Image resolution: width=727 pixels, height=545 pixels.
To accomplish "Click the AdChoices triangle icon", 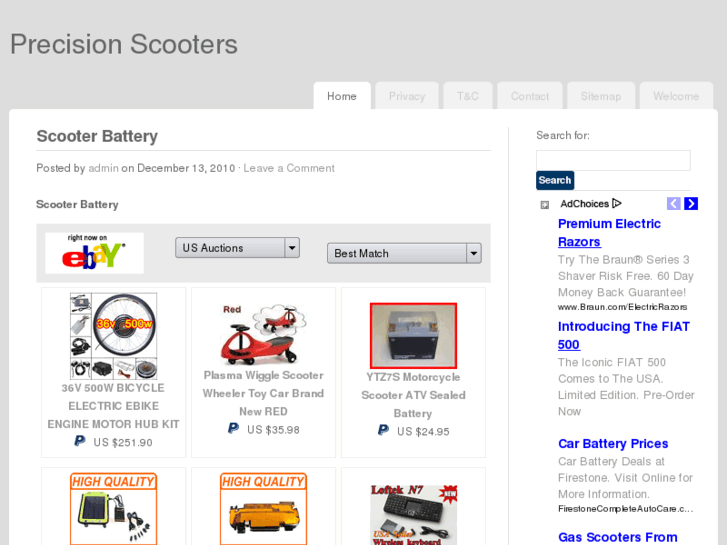I will point(617,203).
